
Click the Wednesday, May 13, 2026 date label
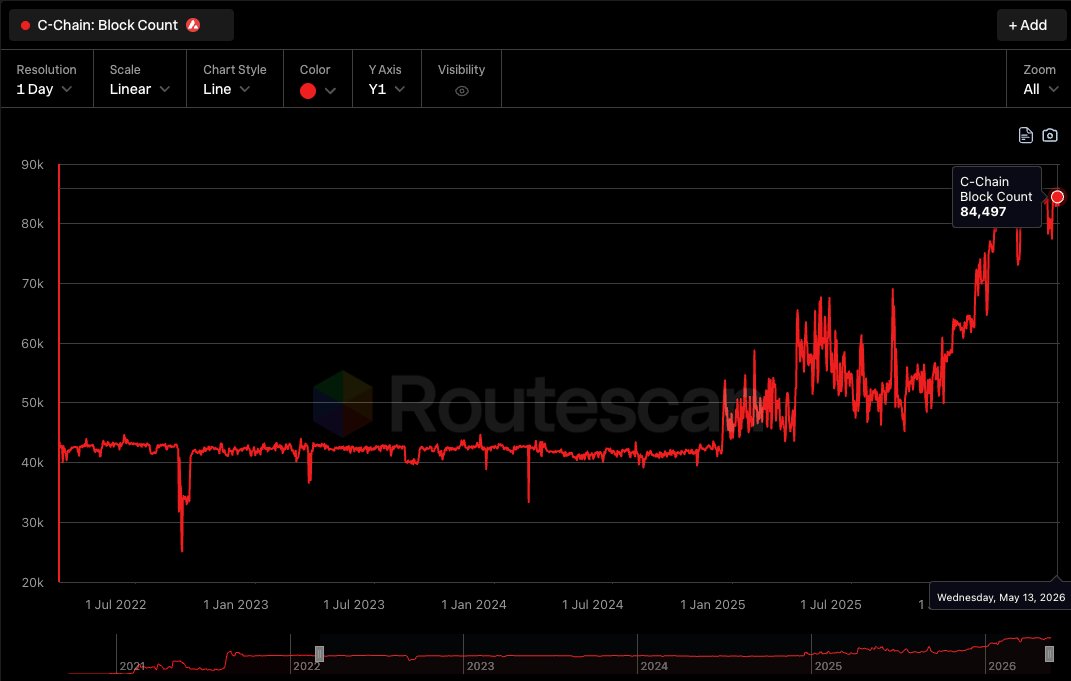[x=1001, y=598]
